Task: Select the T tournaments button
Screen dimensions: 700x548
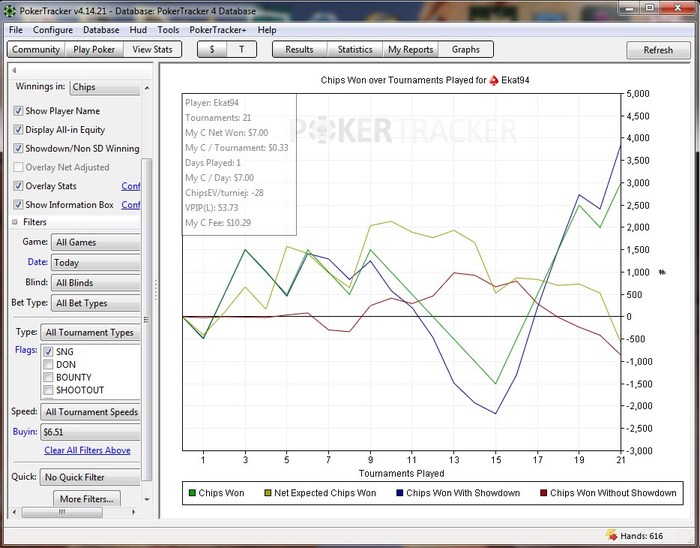Action: pos(242,50)
